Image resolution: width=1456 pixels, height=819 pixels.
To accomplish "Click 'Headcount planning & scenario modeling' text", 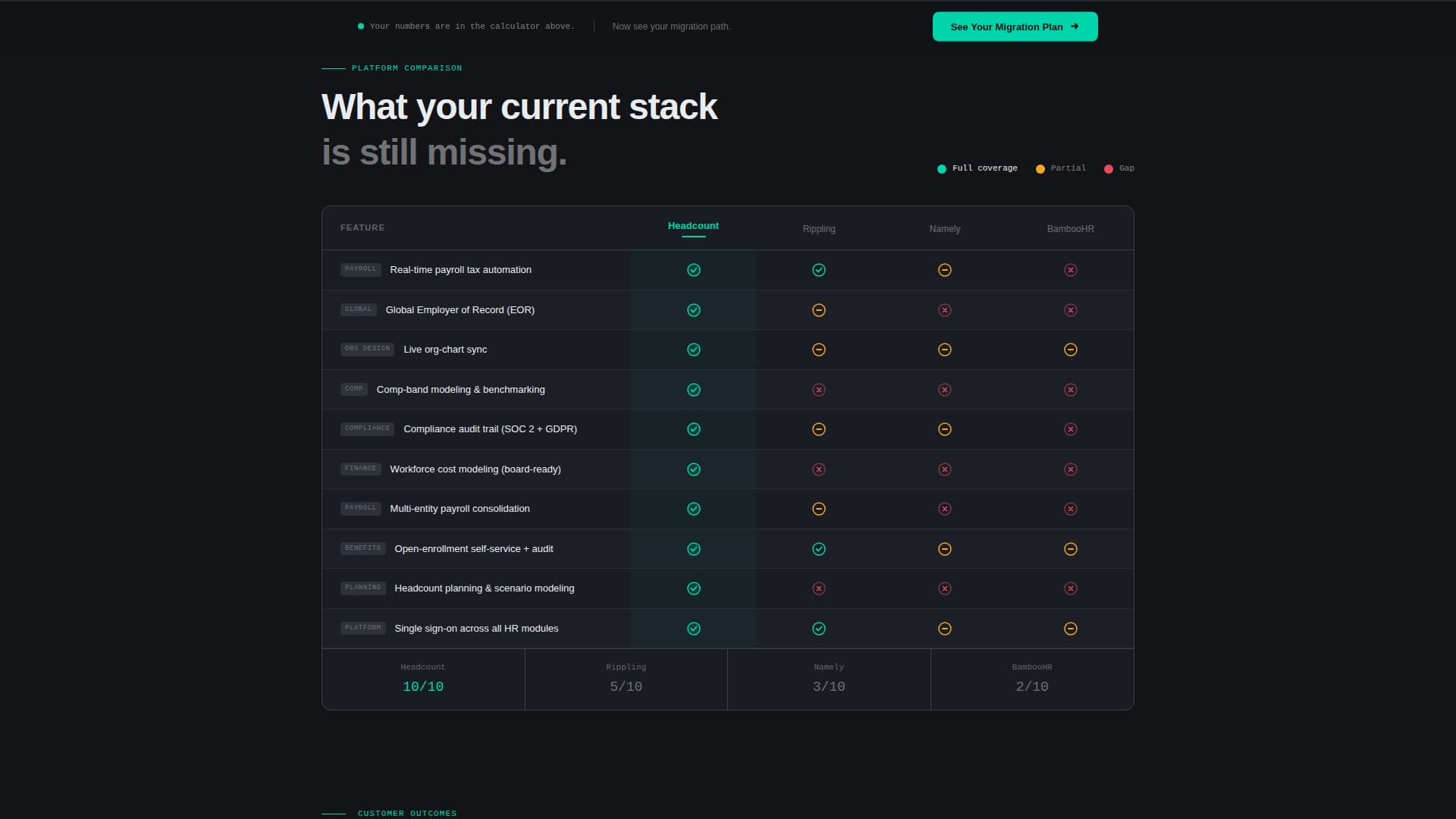I will pos(484,588).
